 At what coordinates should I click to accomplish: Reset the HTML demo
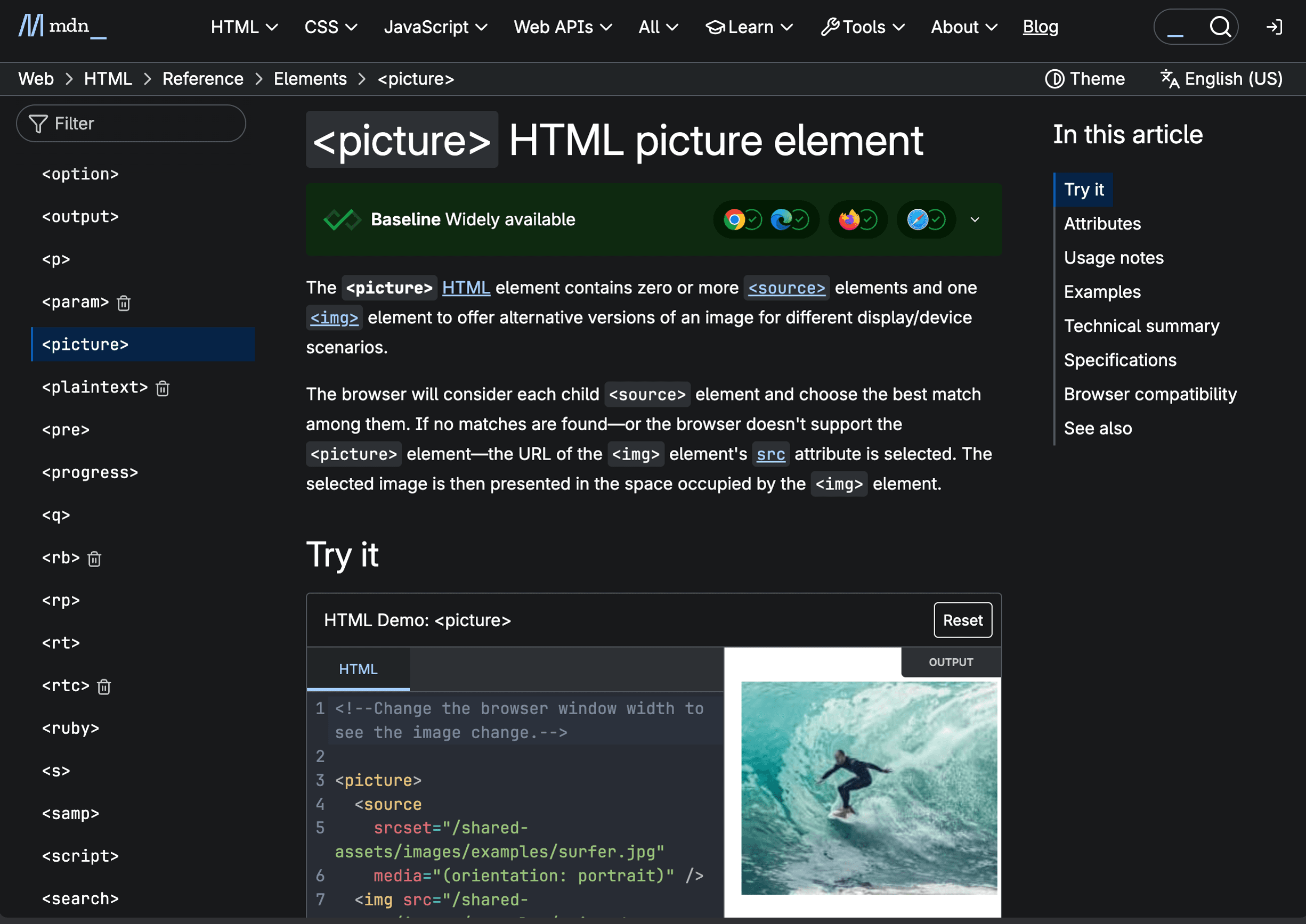coord(963,620)
